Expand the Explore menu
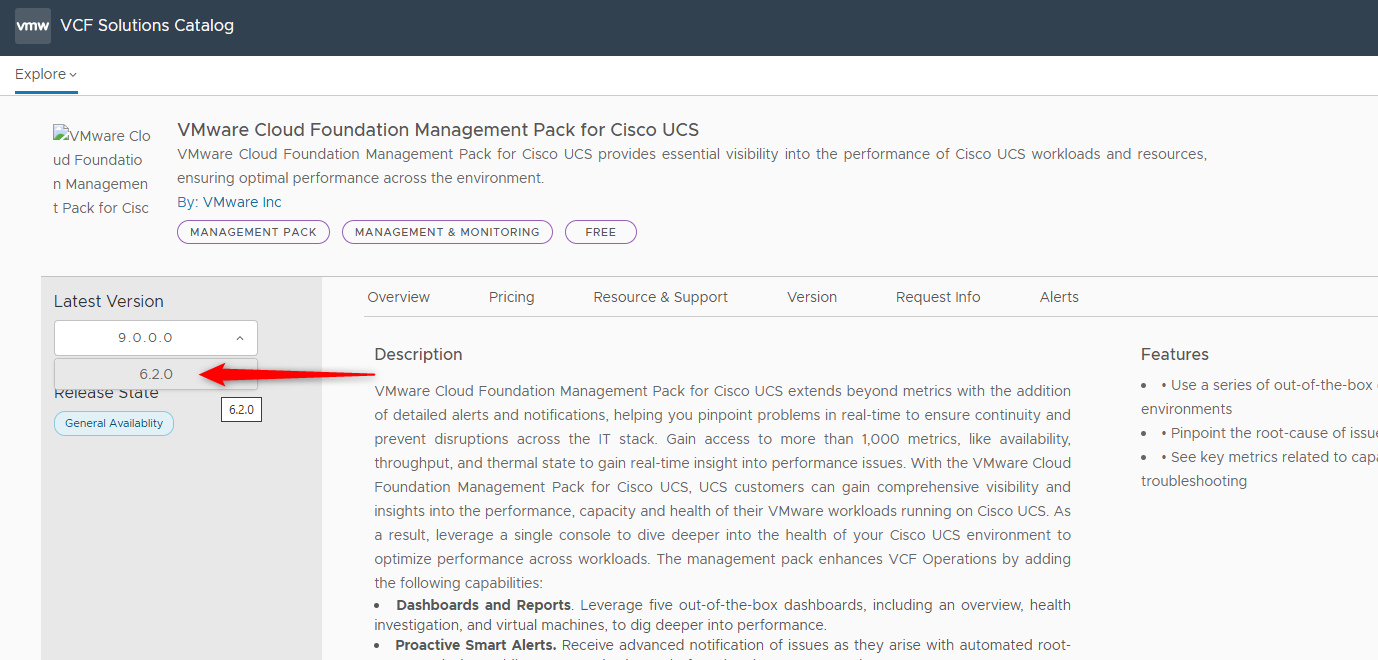The width and height of the screenshot is (1378, 660). click(46, 75)
